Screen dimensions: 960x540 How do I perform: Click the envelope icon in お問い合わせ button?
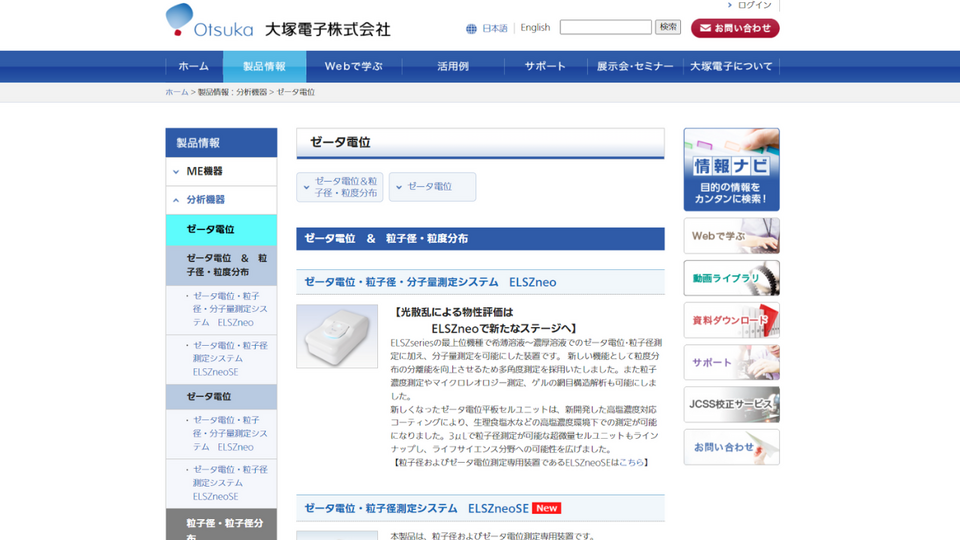(705, 28)
